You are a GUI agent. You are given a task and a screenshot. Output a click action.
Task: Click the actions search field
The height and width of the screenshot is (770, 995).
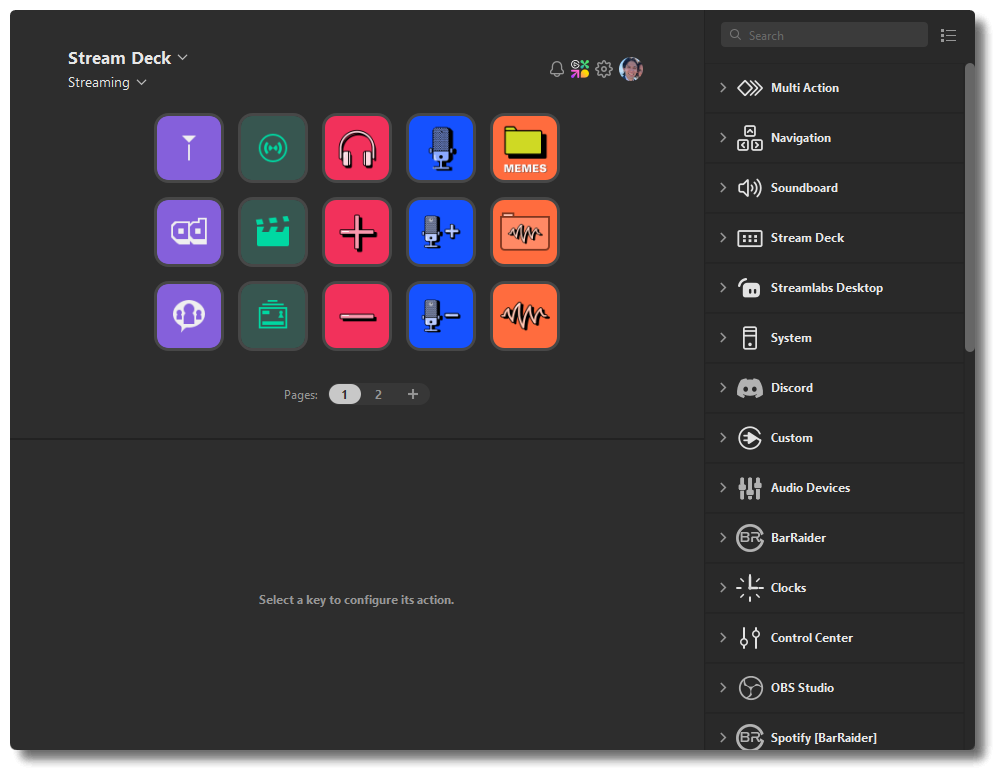[824, 34]
